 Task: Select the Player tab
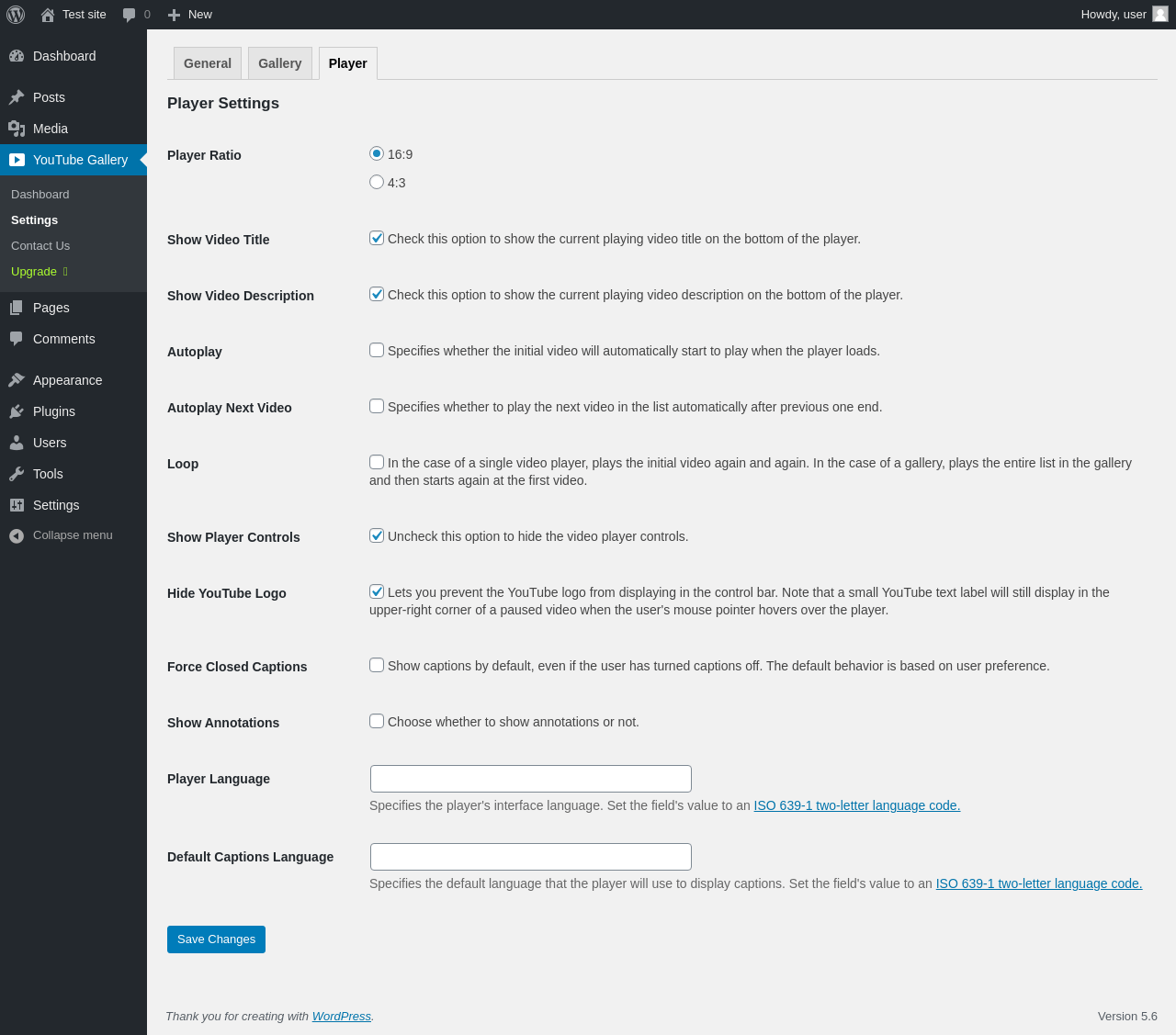348,63
